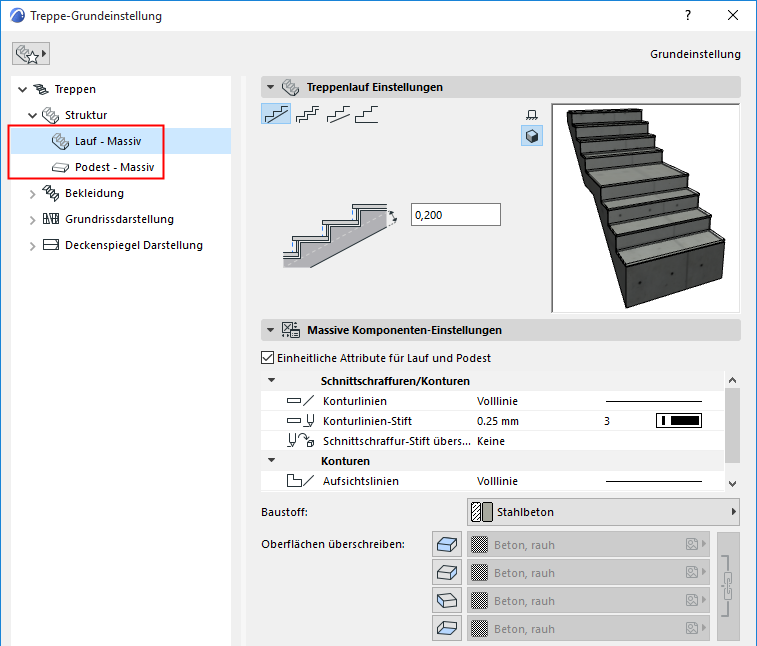Collapse the Schnittschraffuren/Konturen group
Image resolution: width=757 pixels, height=646 pixels.
pyautogui.click(x=272, y=380)
